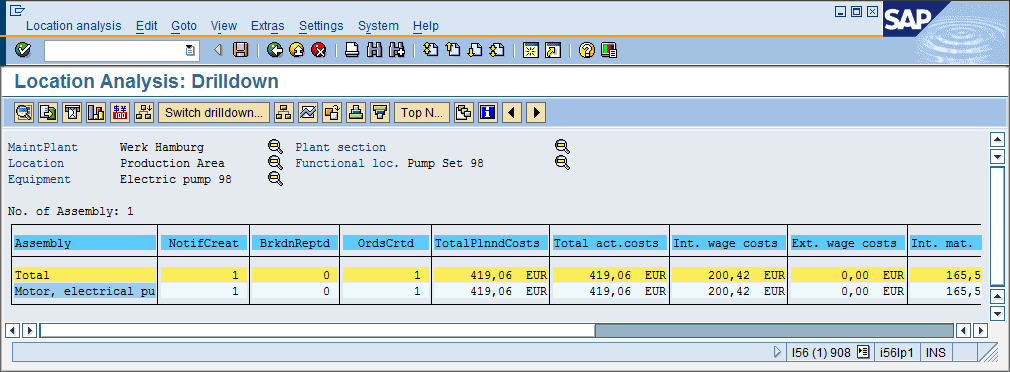Click the magnifier Choose detail toolbar icon
This screenshot has width=1010, height=372.
pos(24,113)
